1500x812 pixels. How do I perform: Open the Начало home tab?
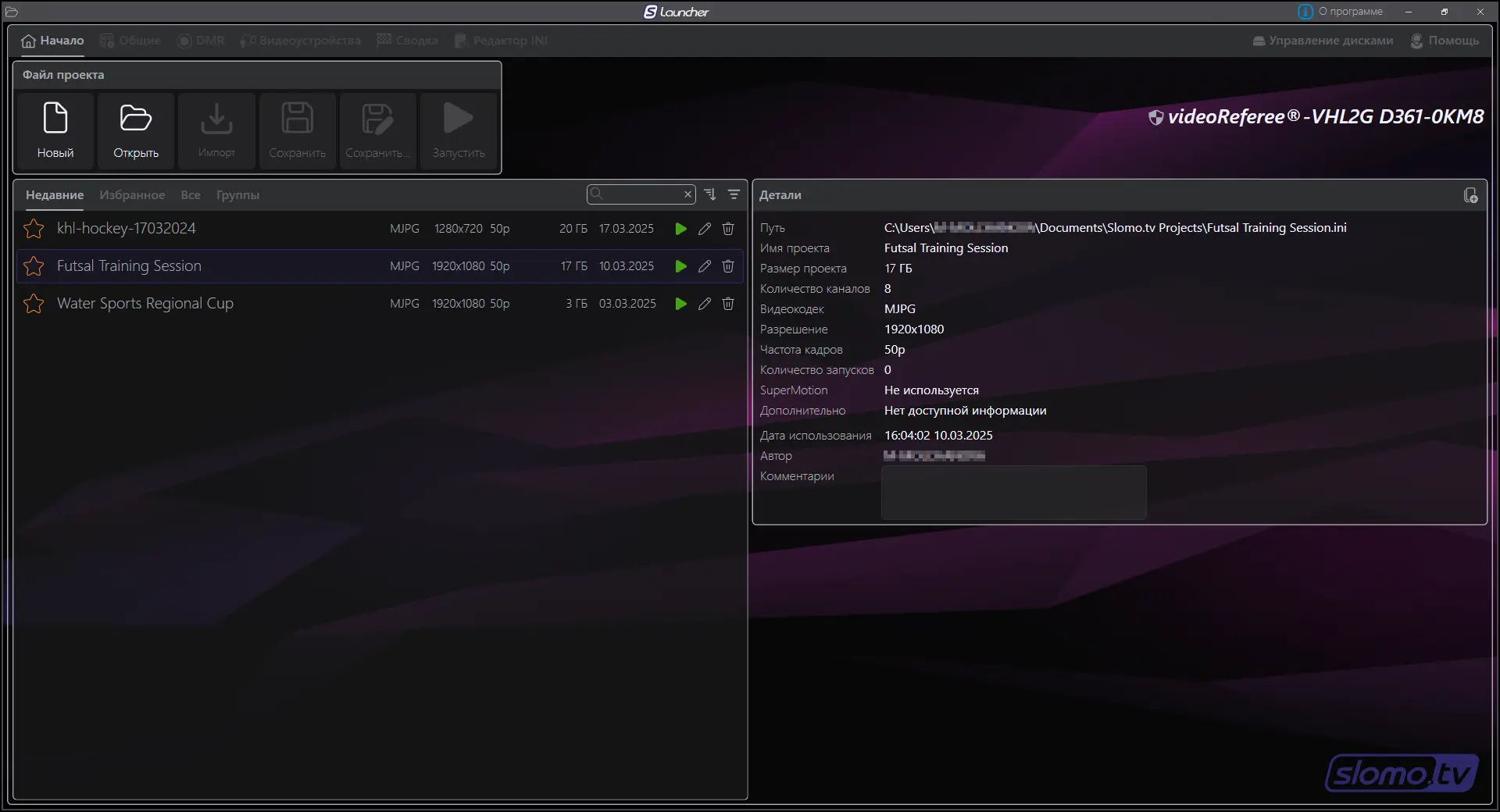pos(52,41)
